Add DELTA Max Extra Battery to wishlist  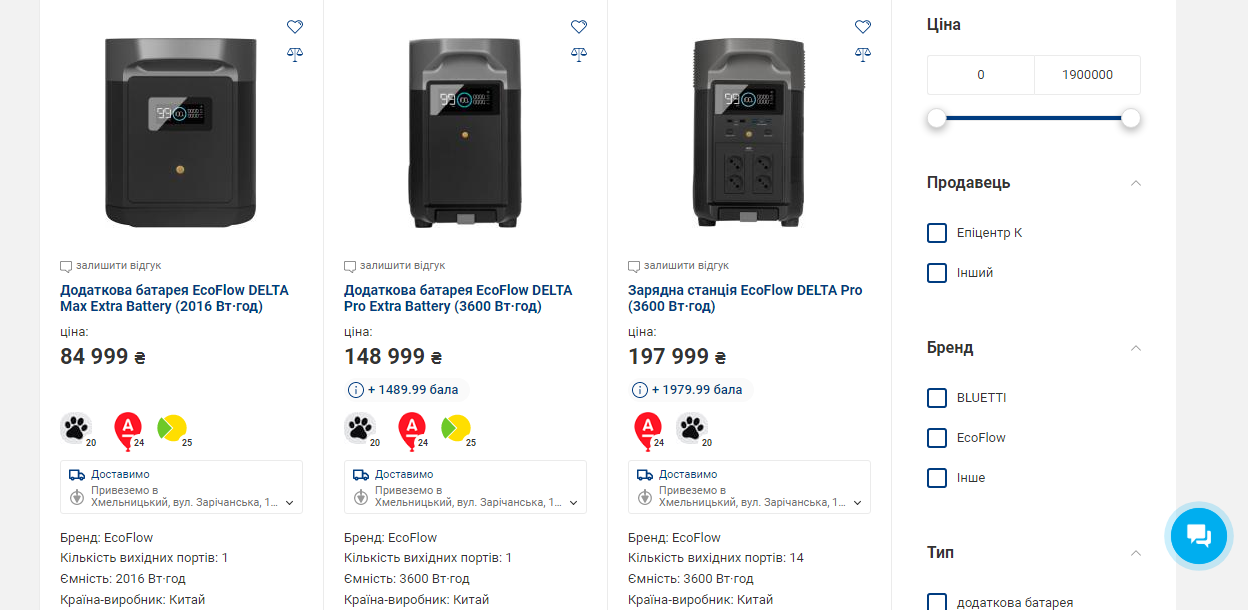click(294, 27)
